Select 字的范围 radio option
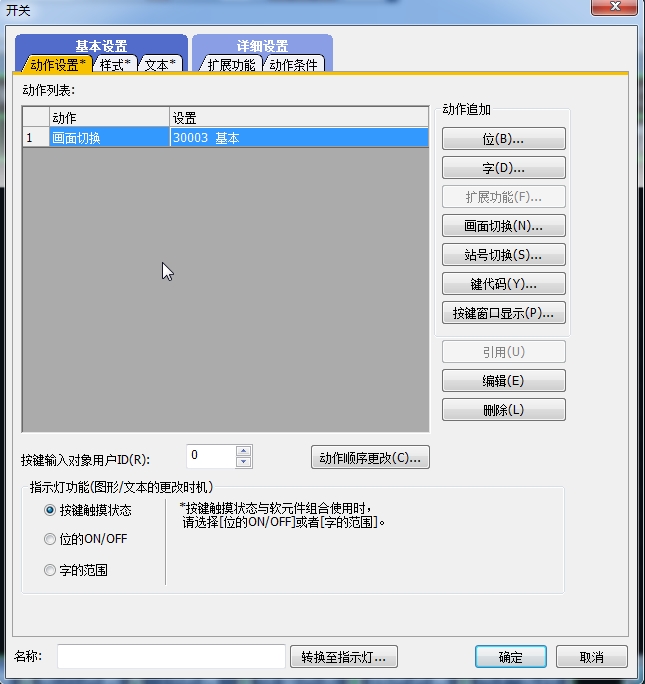Viewport: 645px width, 684px height. tap(50, 570)
